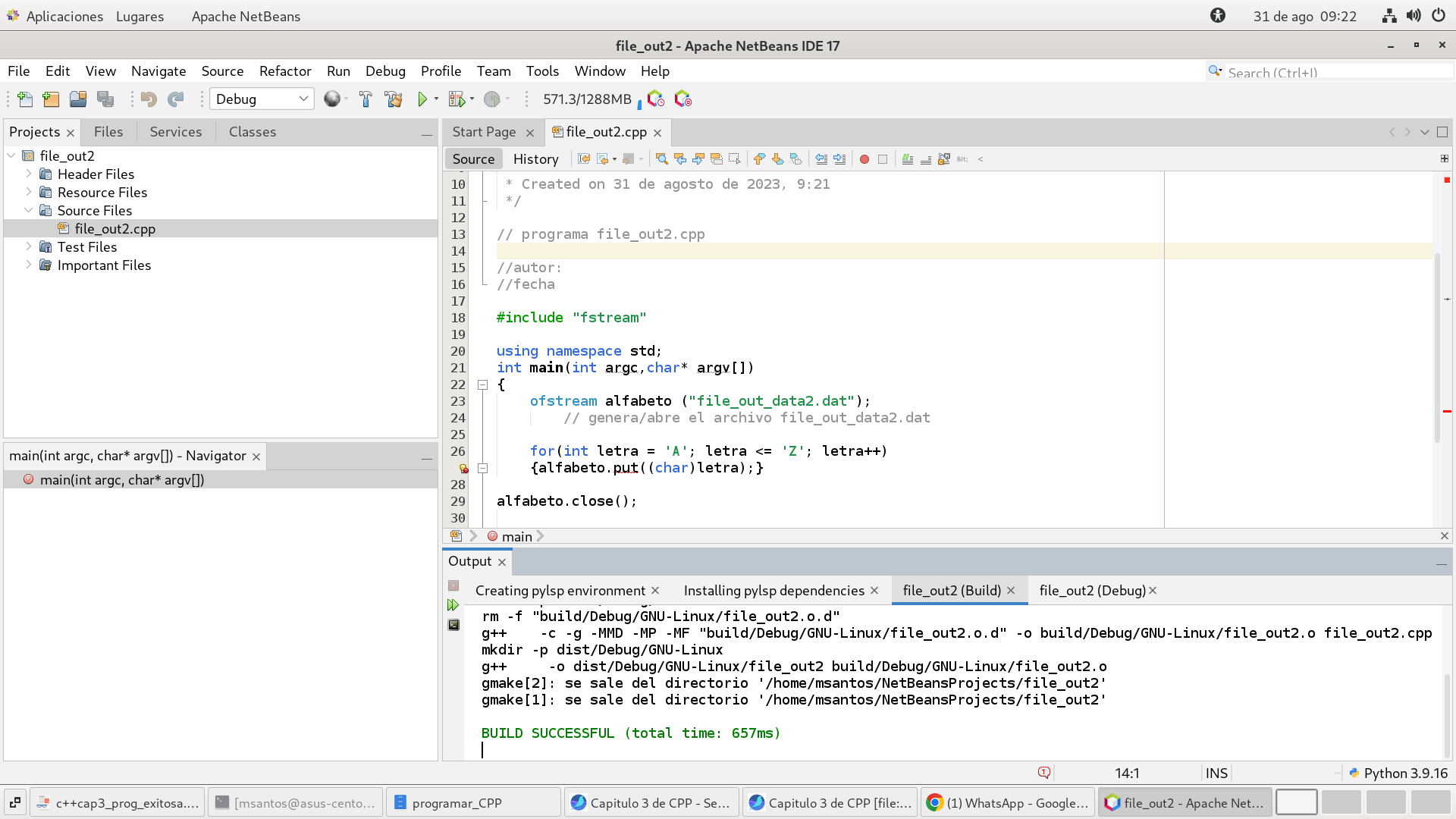Run the project with green play icon
Image resolution: width=1456 pixels, height=819 pixels.
pyautogui.click(x=422, y=99)
